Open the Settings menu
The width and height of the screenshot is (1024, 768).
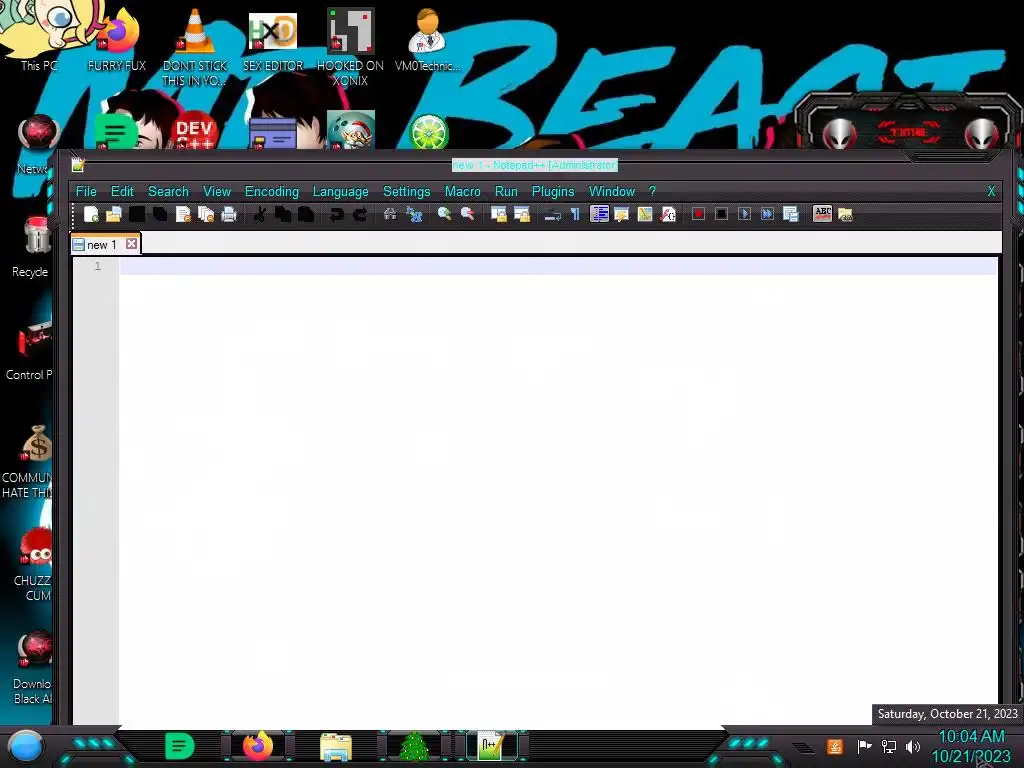click(406, 191)
